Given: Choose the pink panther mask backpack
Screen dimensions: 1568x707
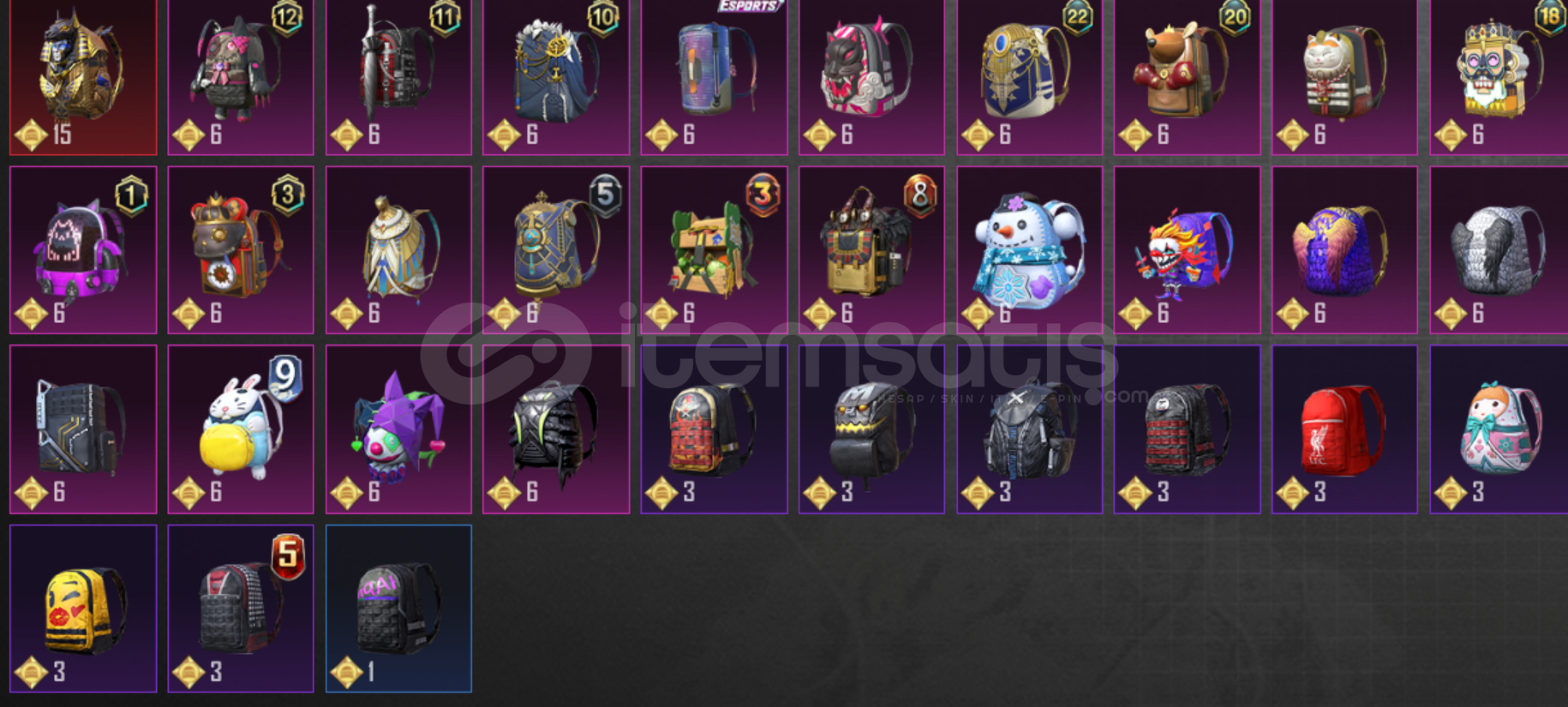Looking at the screenshot, I should (x=871, y=75).
